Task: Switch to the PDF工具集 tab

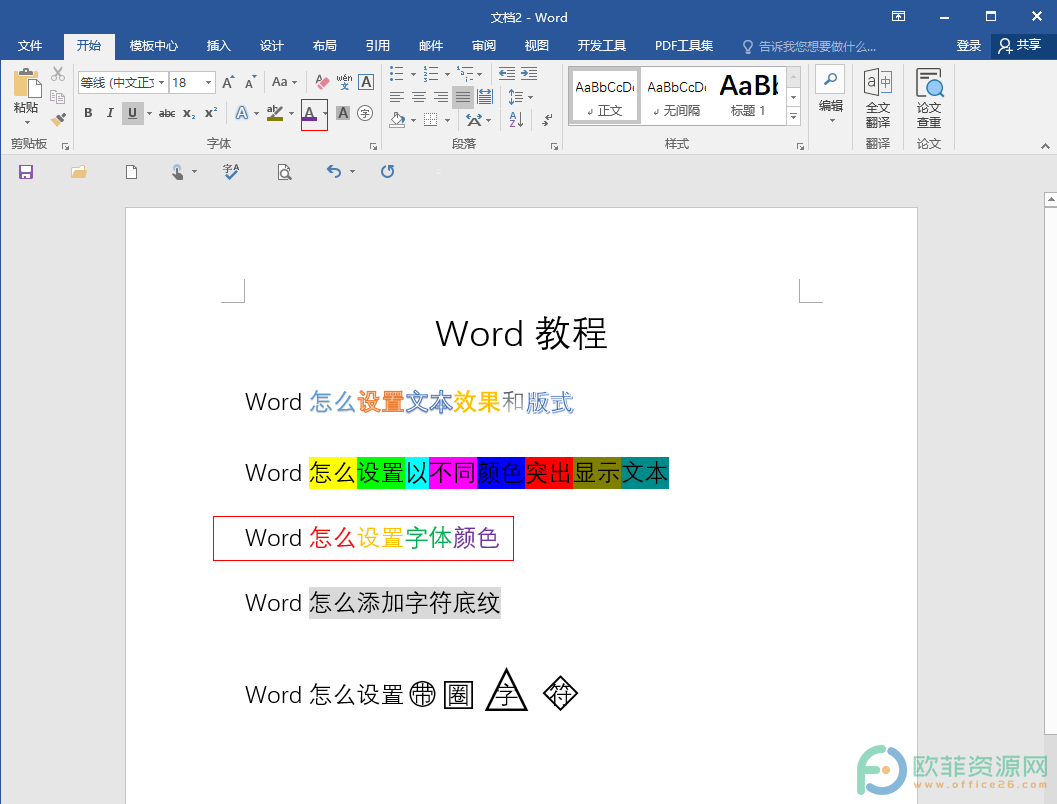Action: coord(684,46)
